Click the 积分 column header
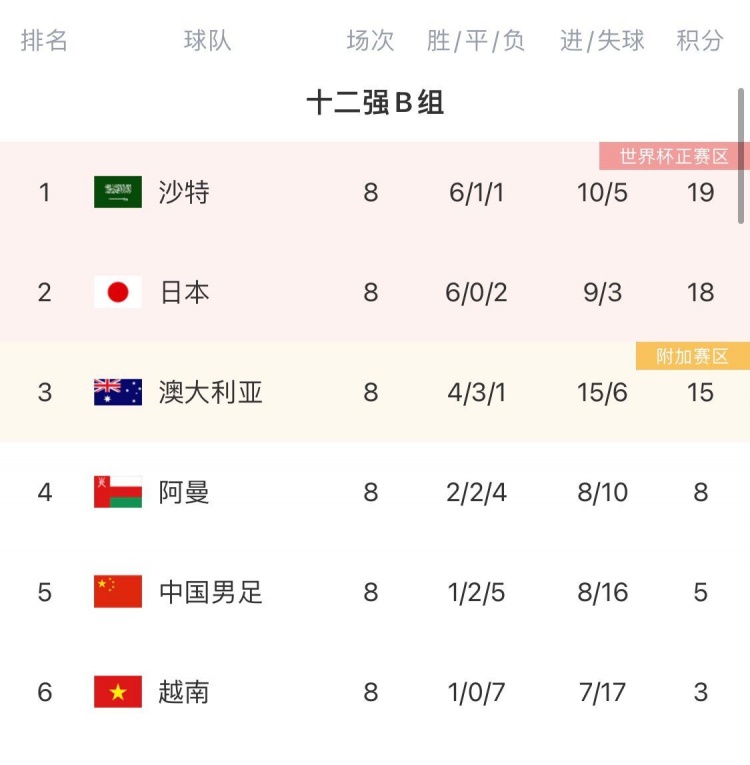Viewport: 750px width, 765px height. pyautogui.click(x=699, y=40)
